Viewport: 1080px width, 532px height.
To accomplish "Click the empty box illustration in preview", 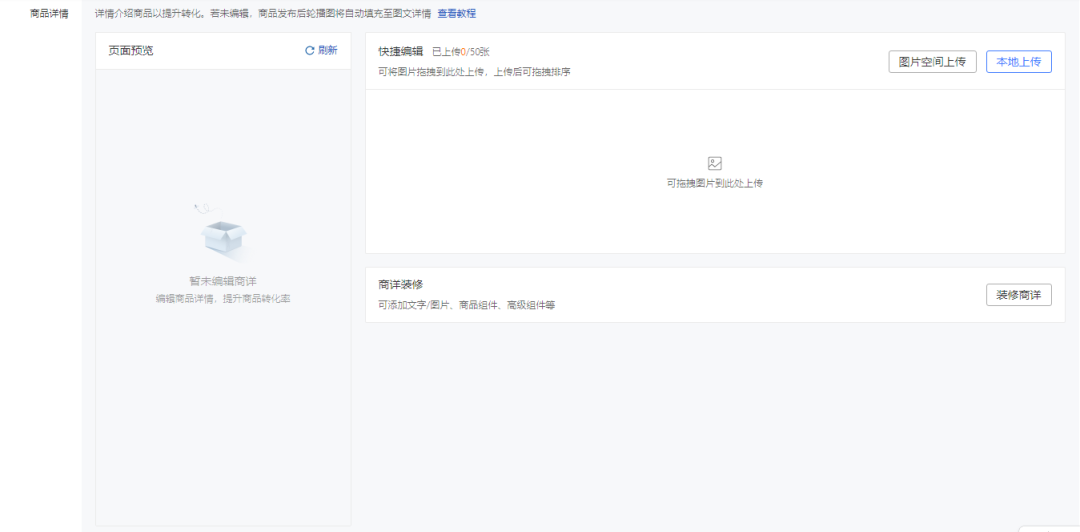I will pyautogui.click(x=222, y=233).
